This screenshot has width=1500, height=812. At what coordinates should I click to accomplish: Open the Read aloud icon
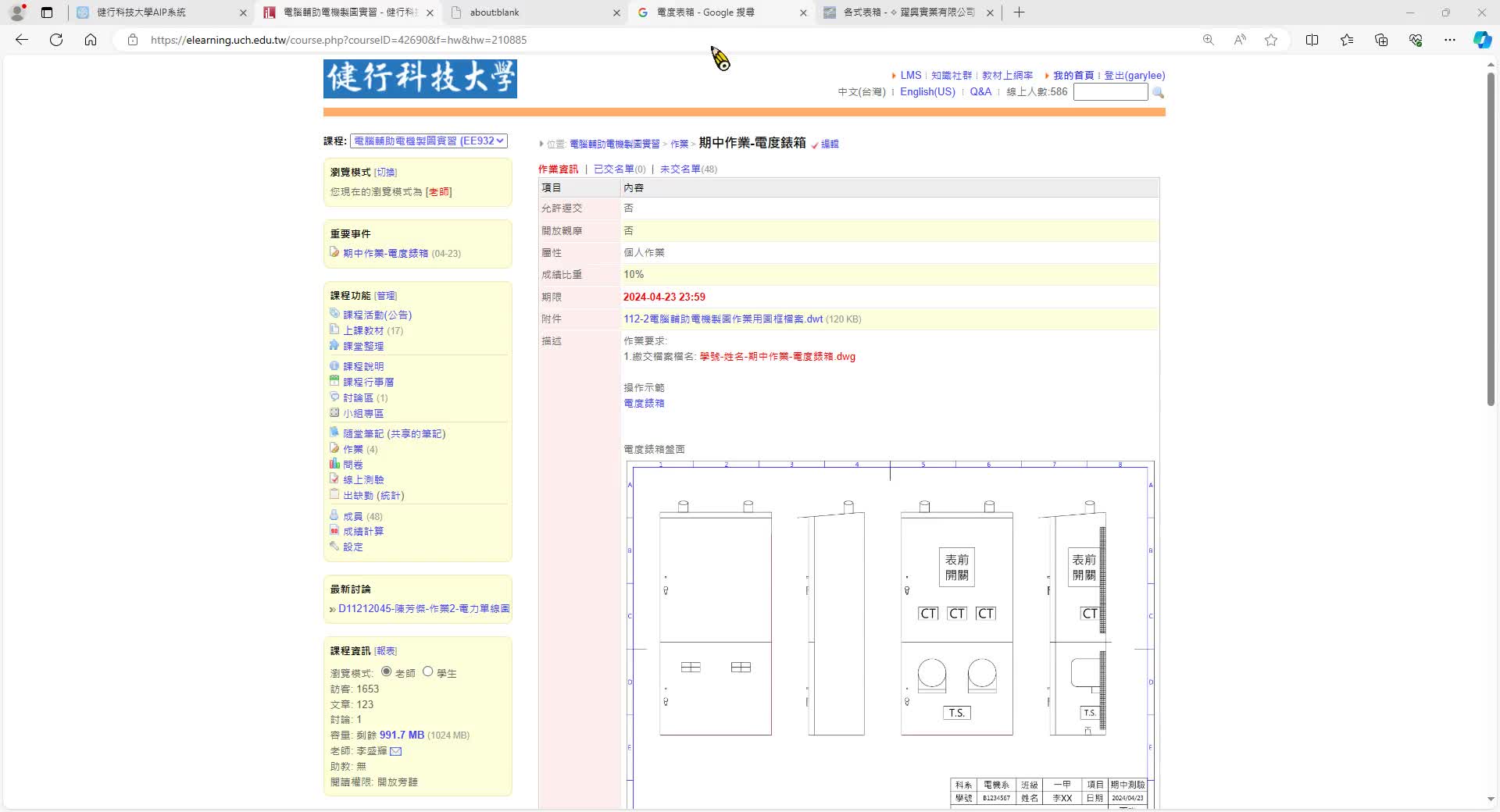1240,40
